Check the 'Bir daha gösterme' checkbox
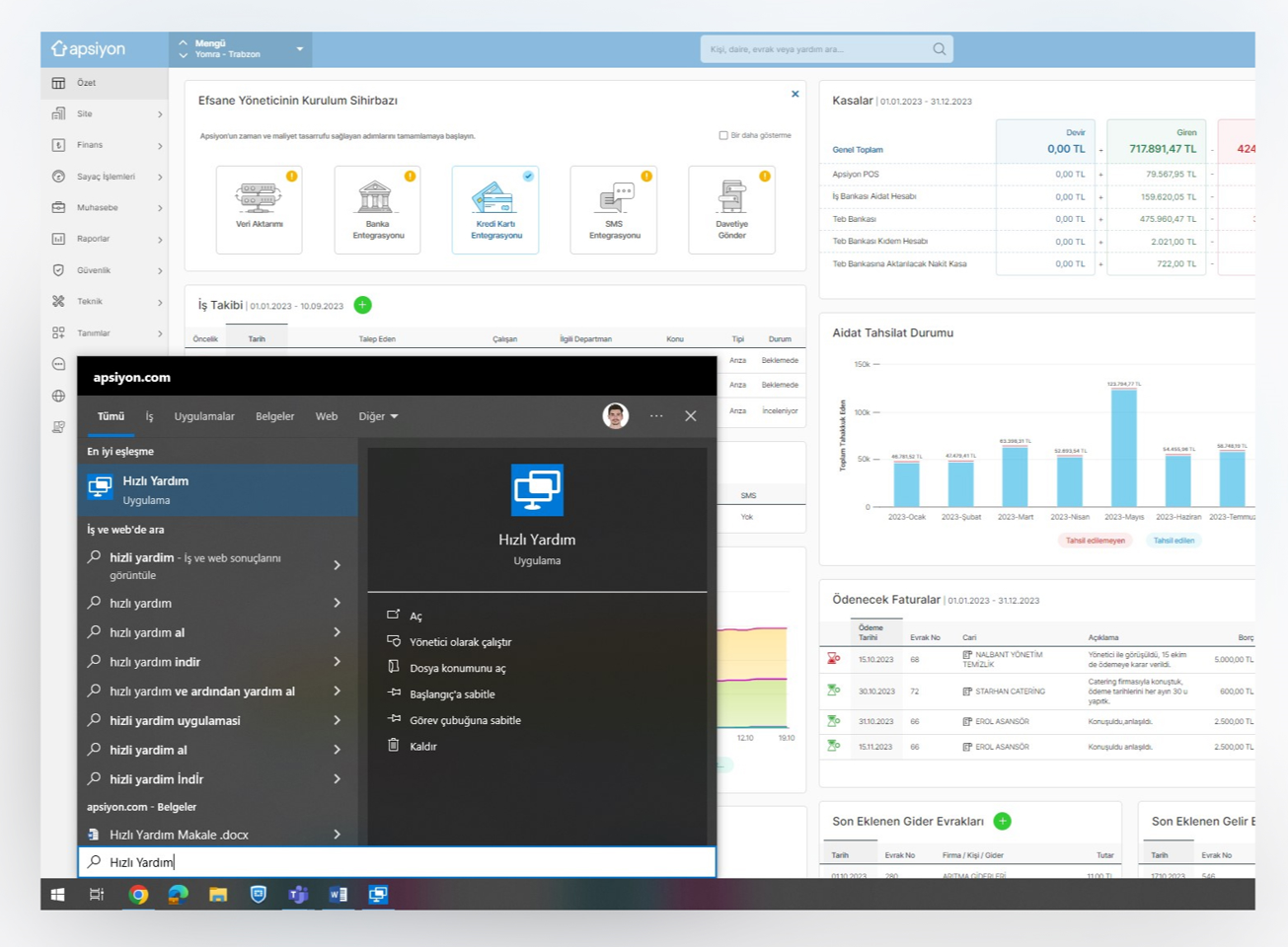 723,135
